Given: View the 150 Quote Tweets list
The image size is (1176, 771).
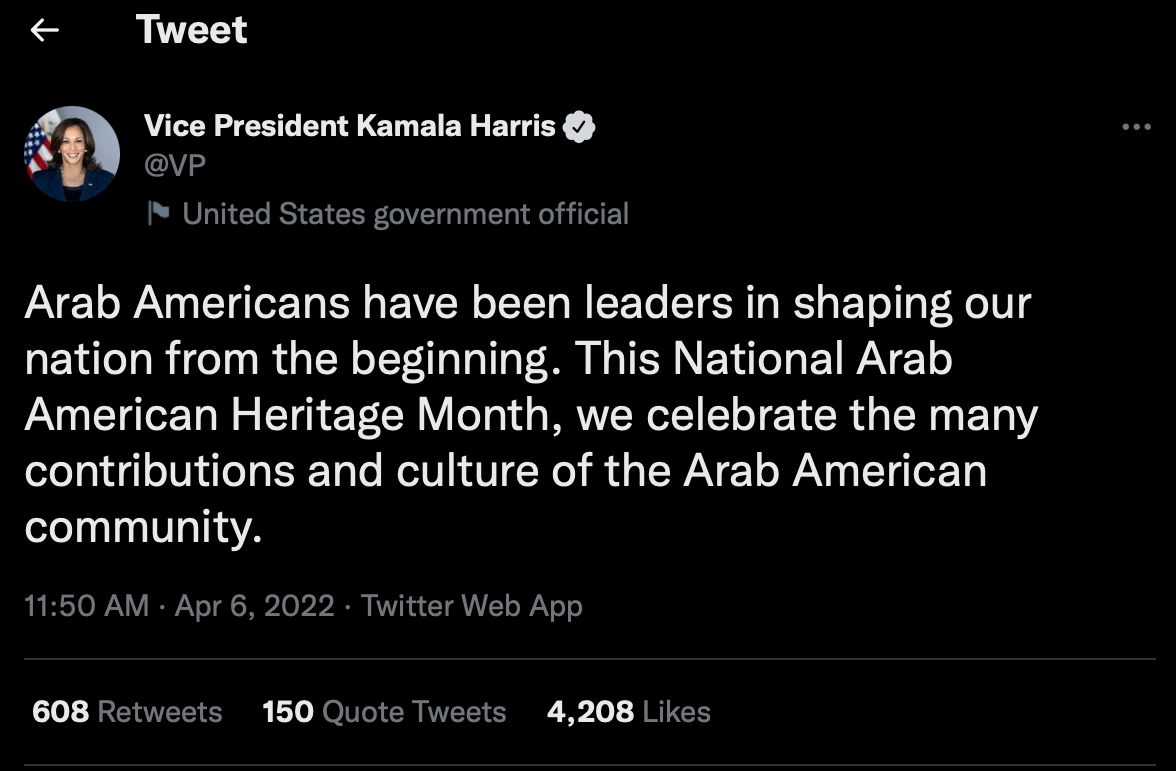Looking at the screenshot, I should click(x=384, y=712).
